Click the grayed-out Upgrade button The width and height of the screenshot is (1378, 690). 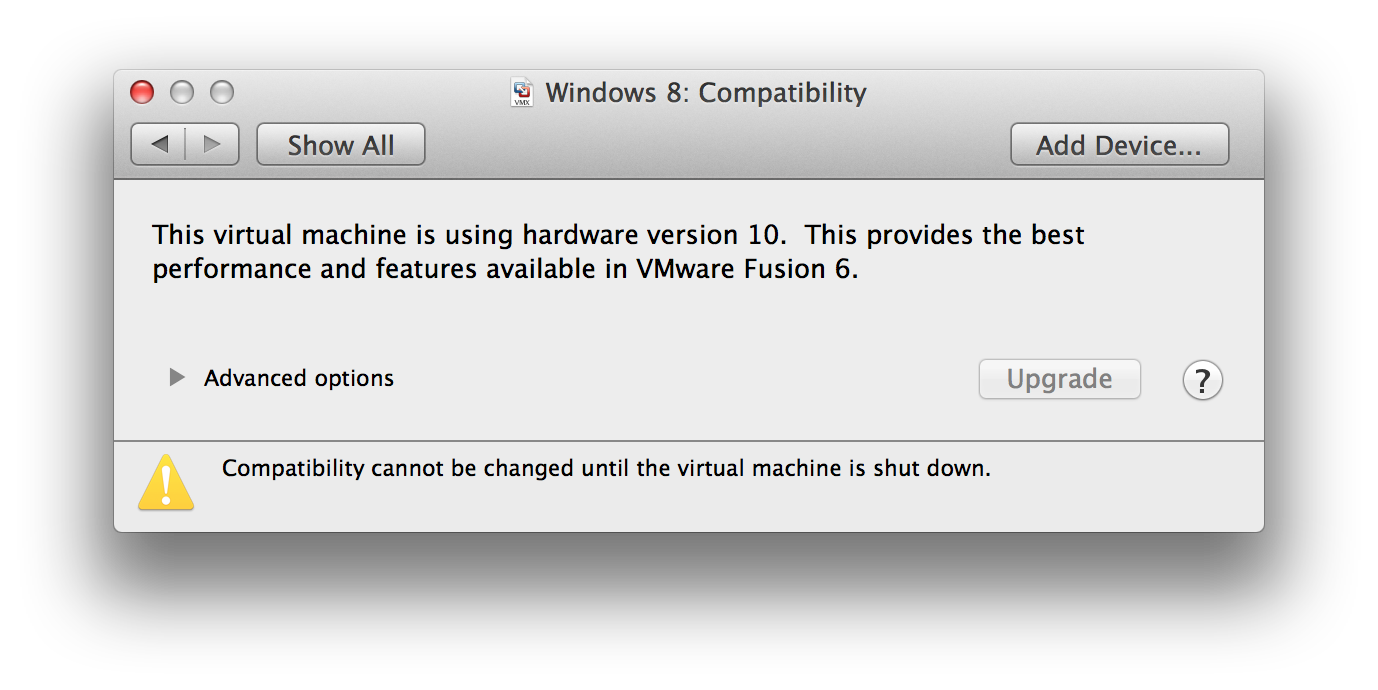coord(1059,380)
